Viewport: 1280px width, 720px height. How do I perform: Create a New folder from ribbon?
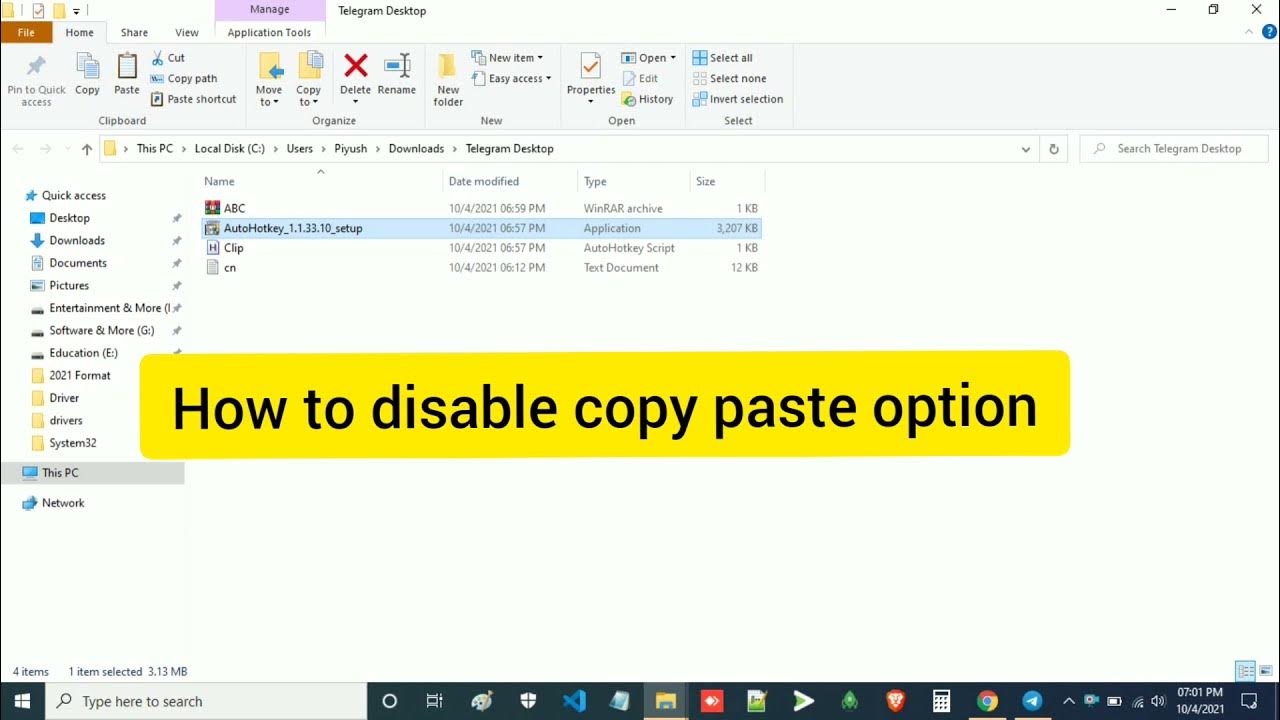pyautogui.click(x=448, y=80)
